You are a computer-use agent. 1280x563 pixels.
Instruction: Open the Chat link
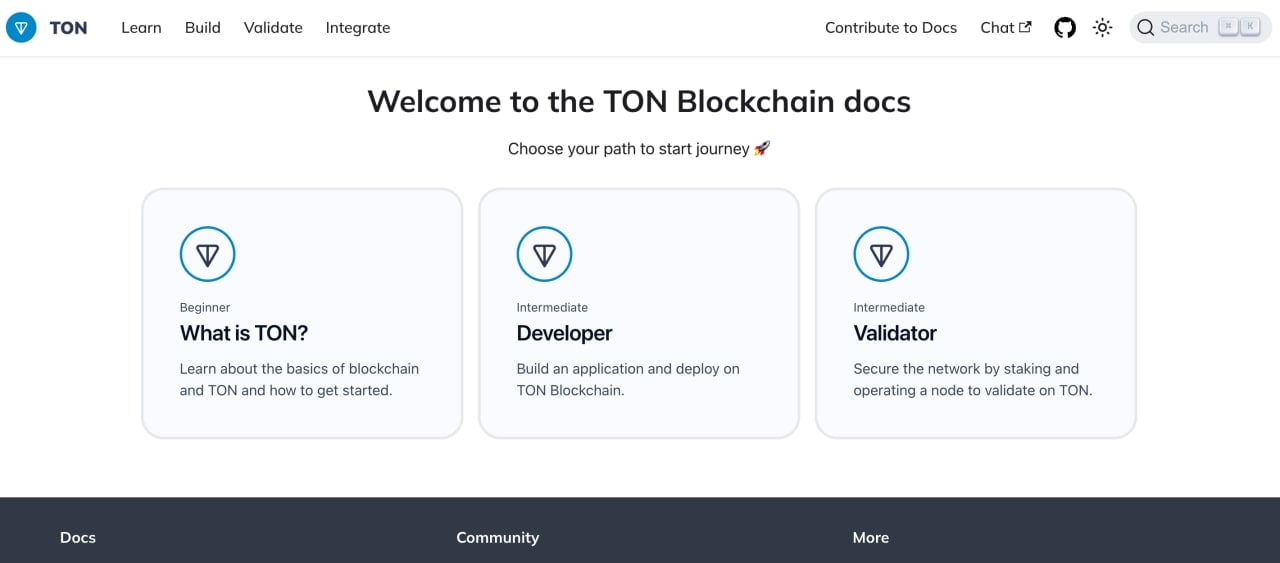[x=1005, y=28]
